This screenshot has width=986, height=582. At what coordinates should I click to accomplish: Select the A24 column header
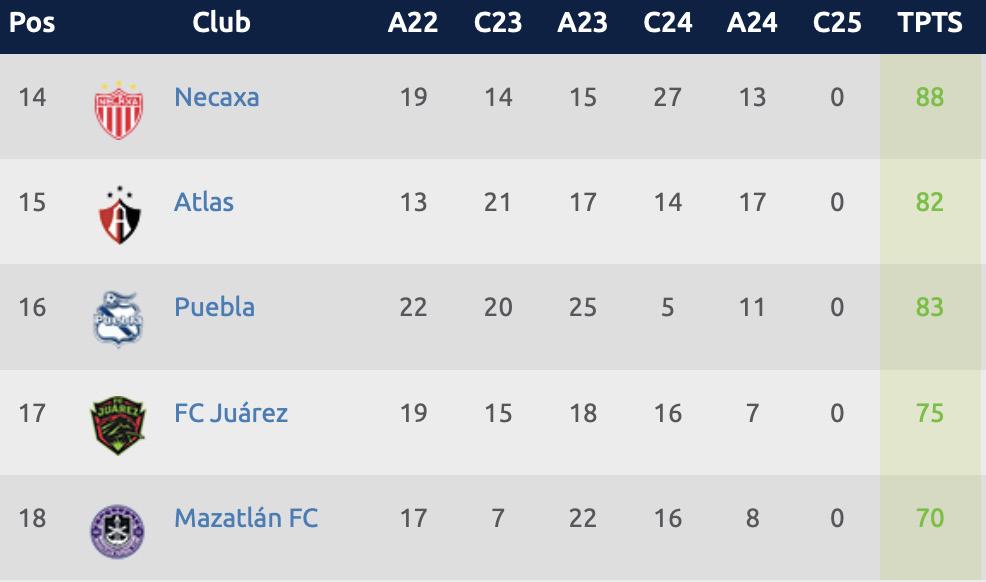click(752, 22)
